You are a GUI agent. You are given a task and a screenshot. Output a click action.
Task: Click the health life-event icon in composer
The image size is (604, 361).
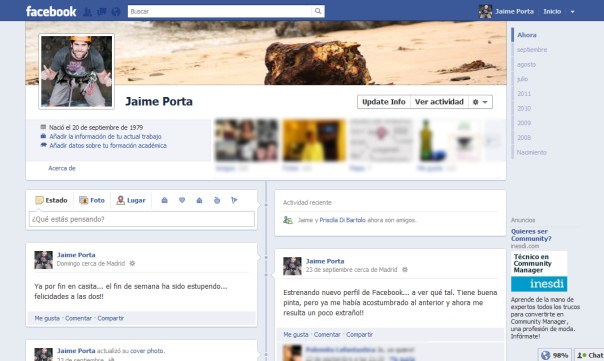pyautogui.click(x=217, y=200)
